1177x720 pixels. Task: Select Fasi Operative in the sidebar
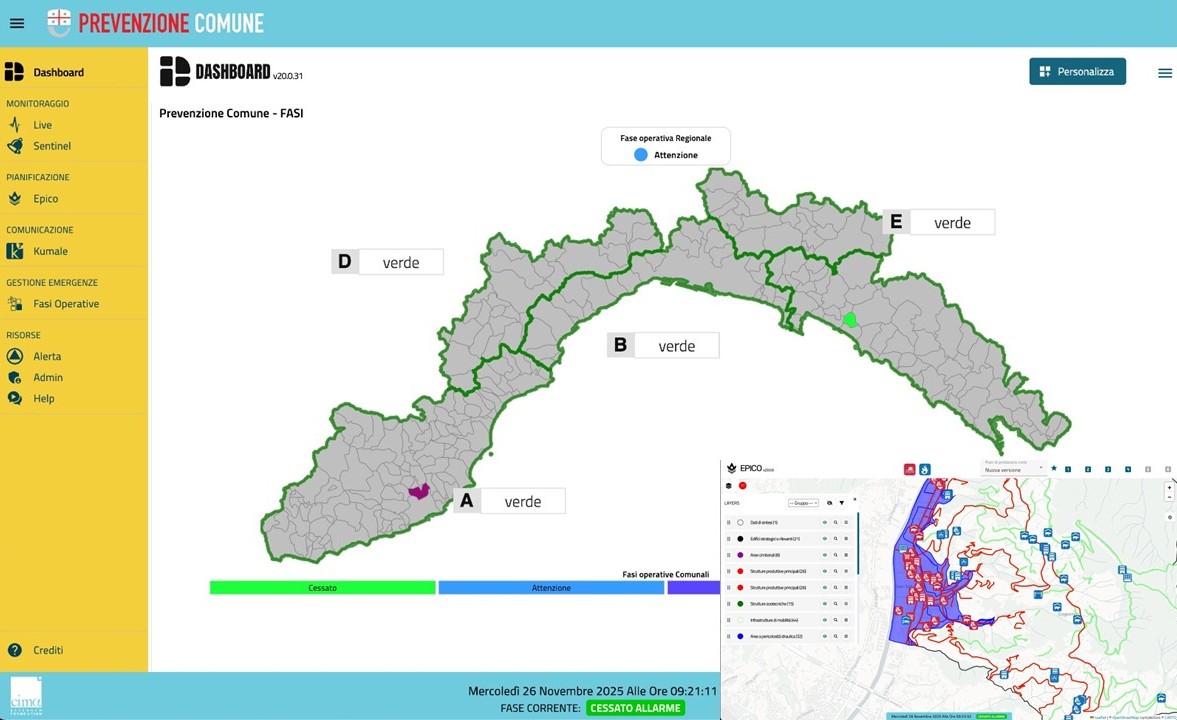pos(66,304)
